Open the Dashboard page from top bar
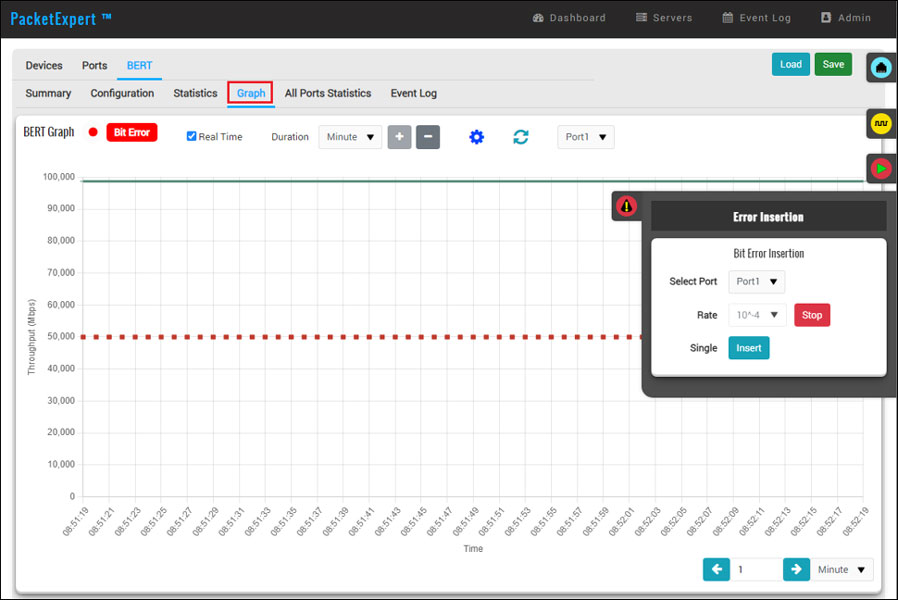The image size is (898, 600). [569, 18]
